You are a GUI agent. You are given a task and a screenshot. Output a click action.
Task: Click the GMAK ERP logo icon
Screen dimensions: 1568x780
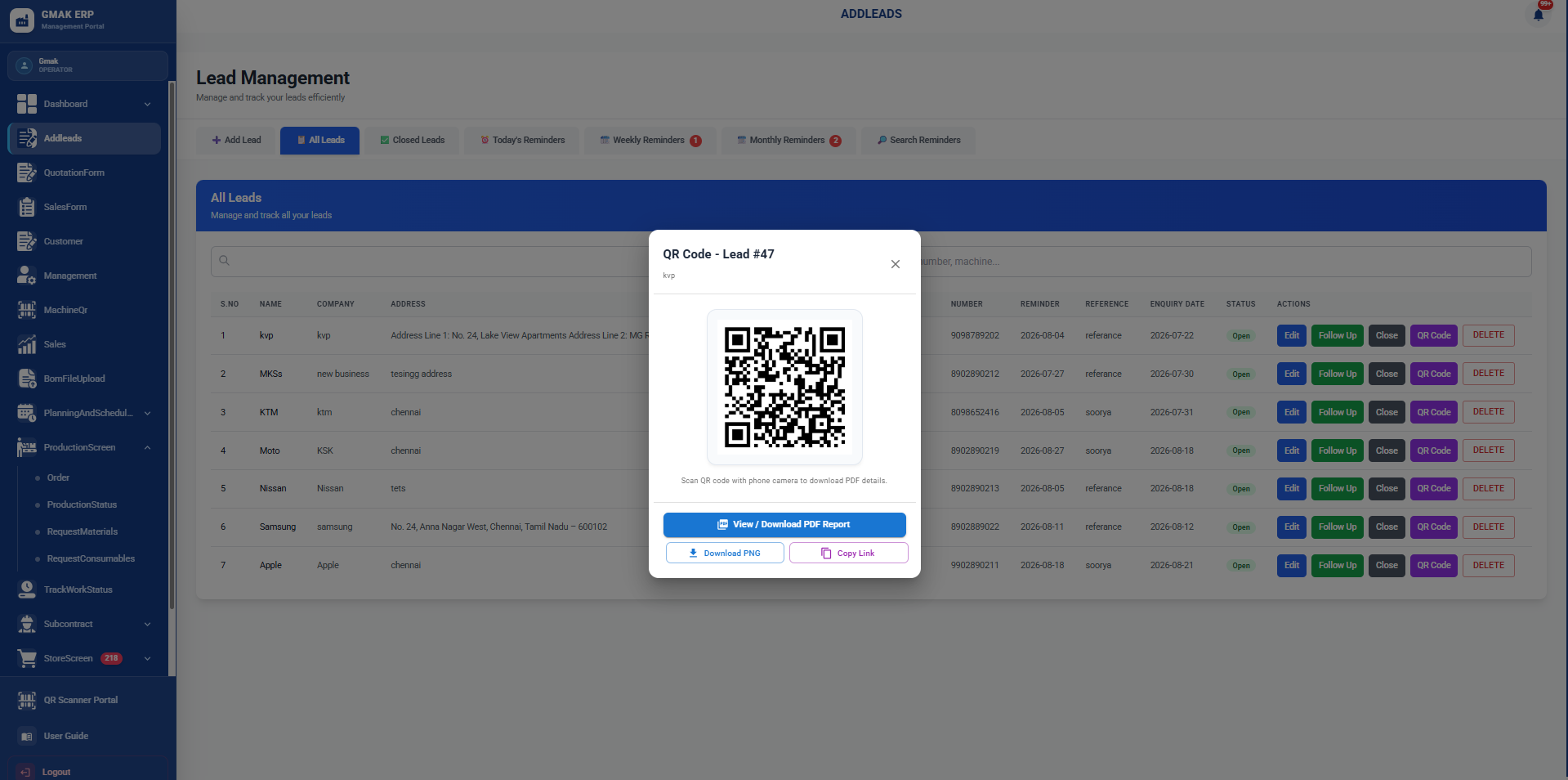(22, 20)
